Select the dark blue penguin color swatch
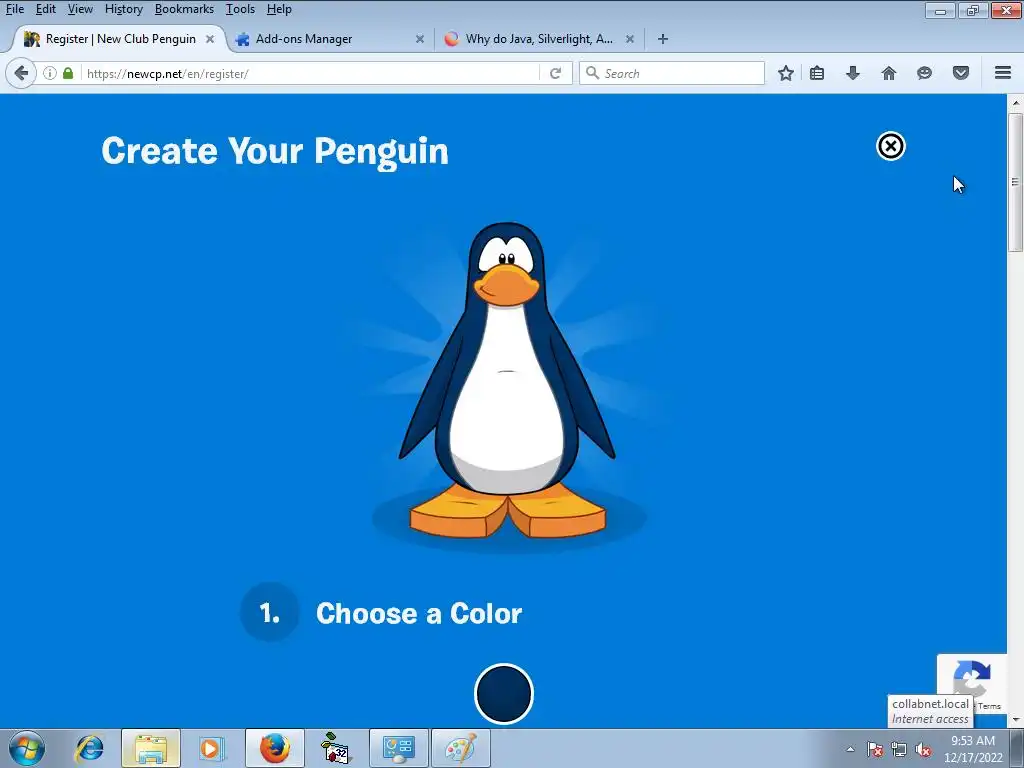This screenshot has height=768, width=1024. pyautogui.click(x=504, y=694)
